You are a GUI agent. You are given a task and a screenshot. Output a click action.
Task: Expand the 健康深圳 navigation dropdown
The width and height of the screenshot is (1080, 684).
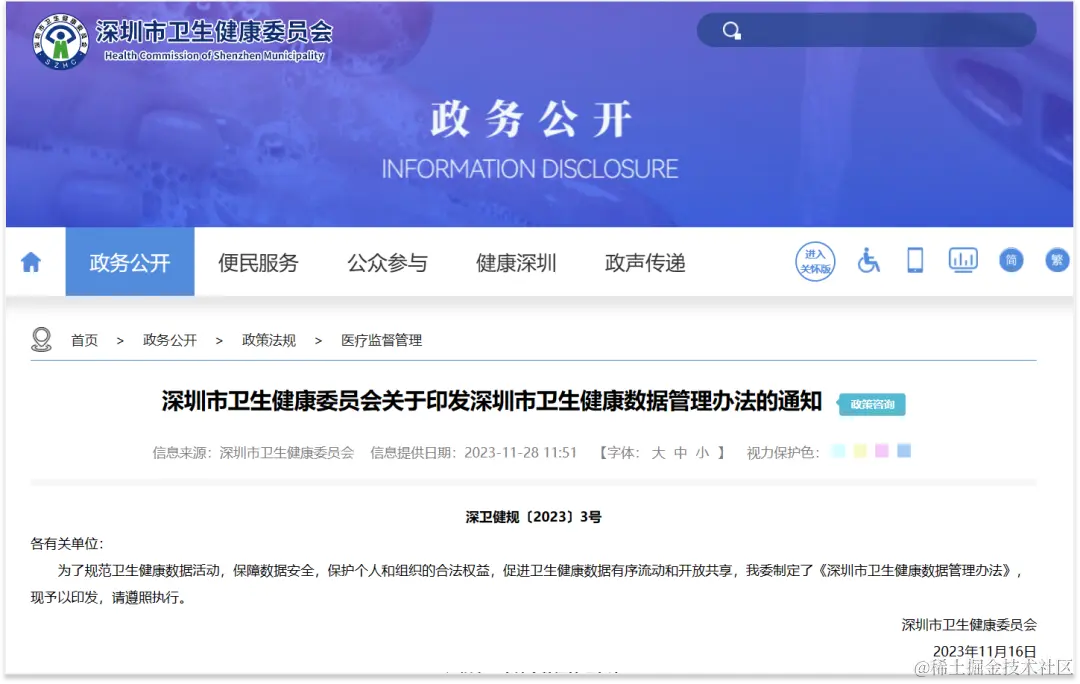click(515, 262)
